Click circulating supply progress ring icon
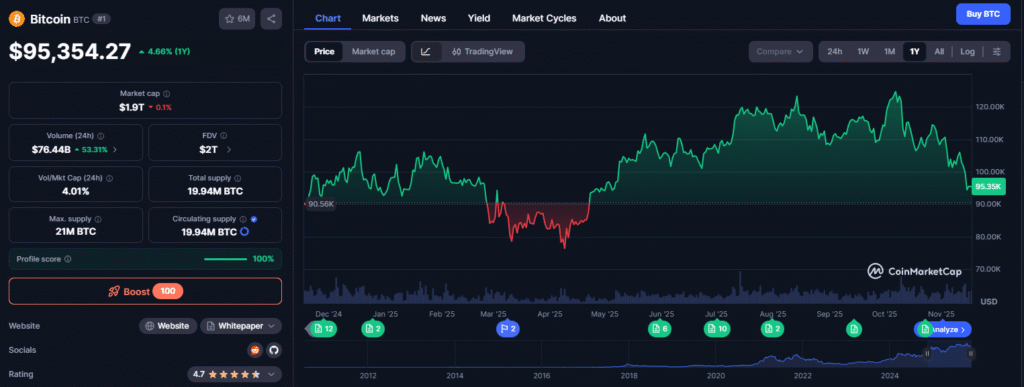The height and width of the screenshot is (387, 1024). tap(244, 232)
